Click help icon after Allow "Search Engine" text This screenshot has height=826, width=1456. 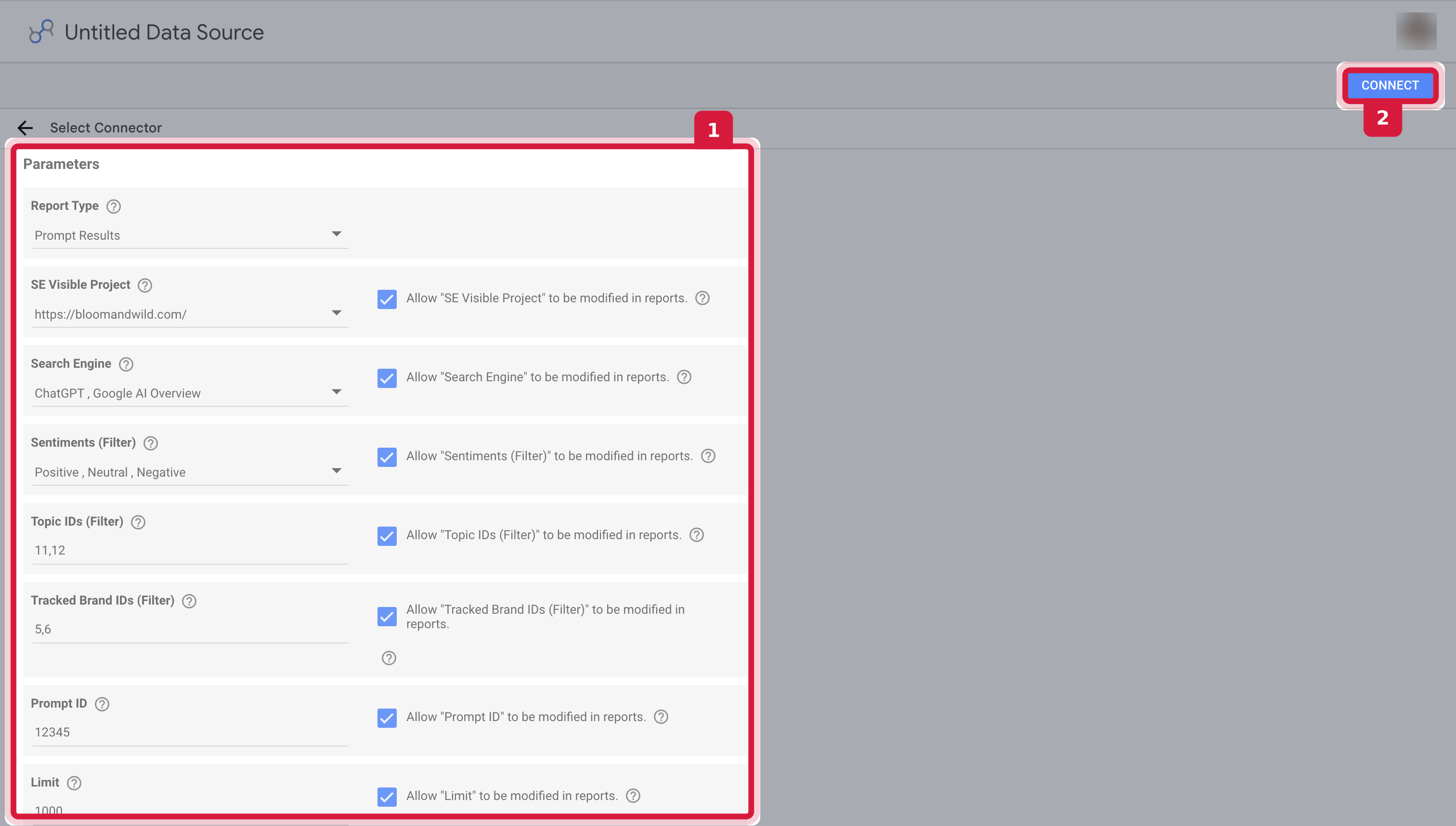tap(684, 377)
